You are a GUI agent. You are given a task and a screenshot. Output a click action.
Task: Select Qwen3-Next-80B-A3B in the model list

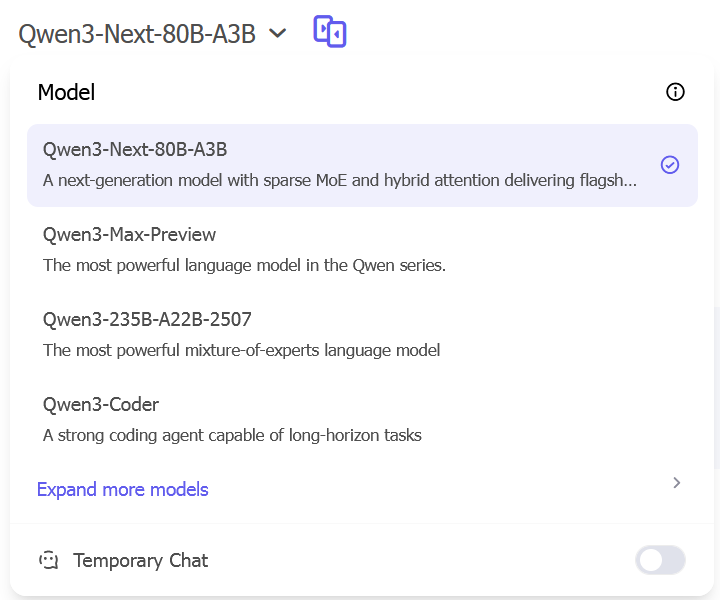(135, 150)
